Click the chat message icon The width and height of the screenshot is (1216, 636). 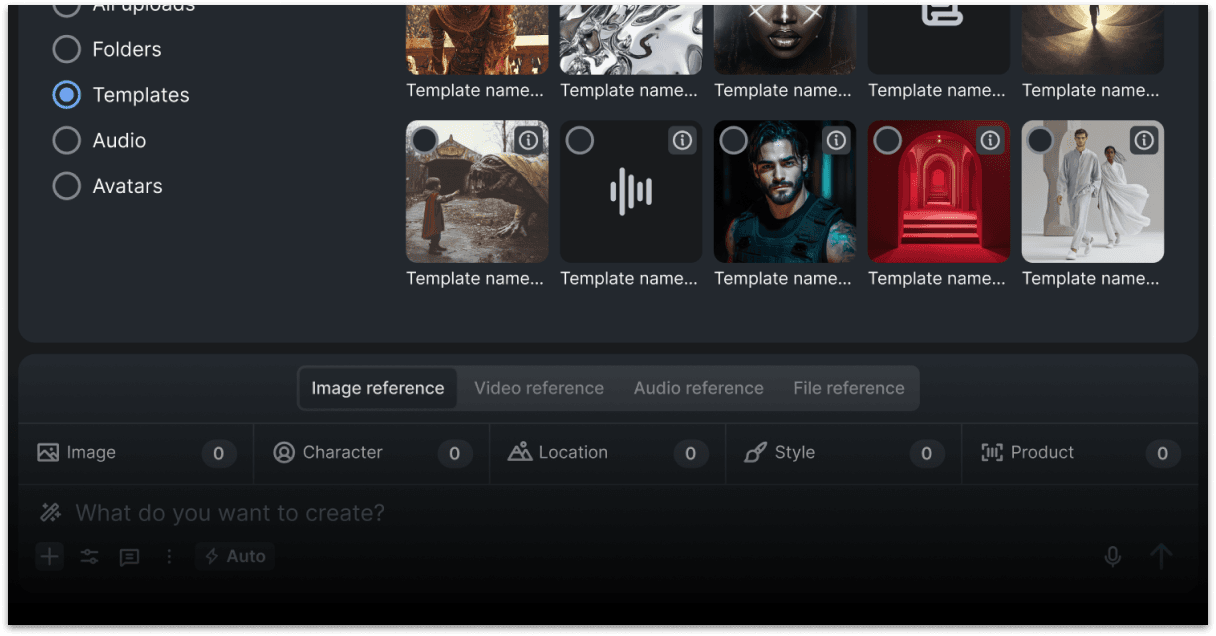pos(129,557)
